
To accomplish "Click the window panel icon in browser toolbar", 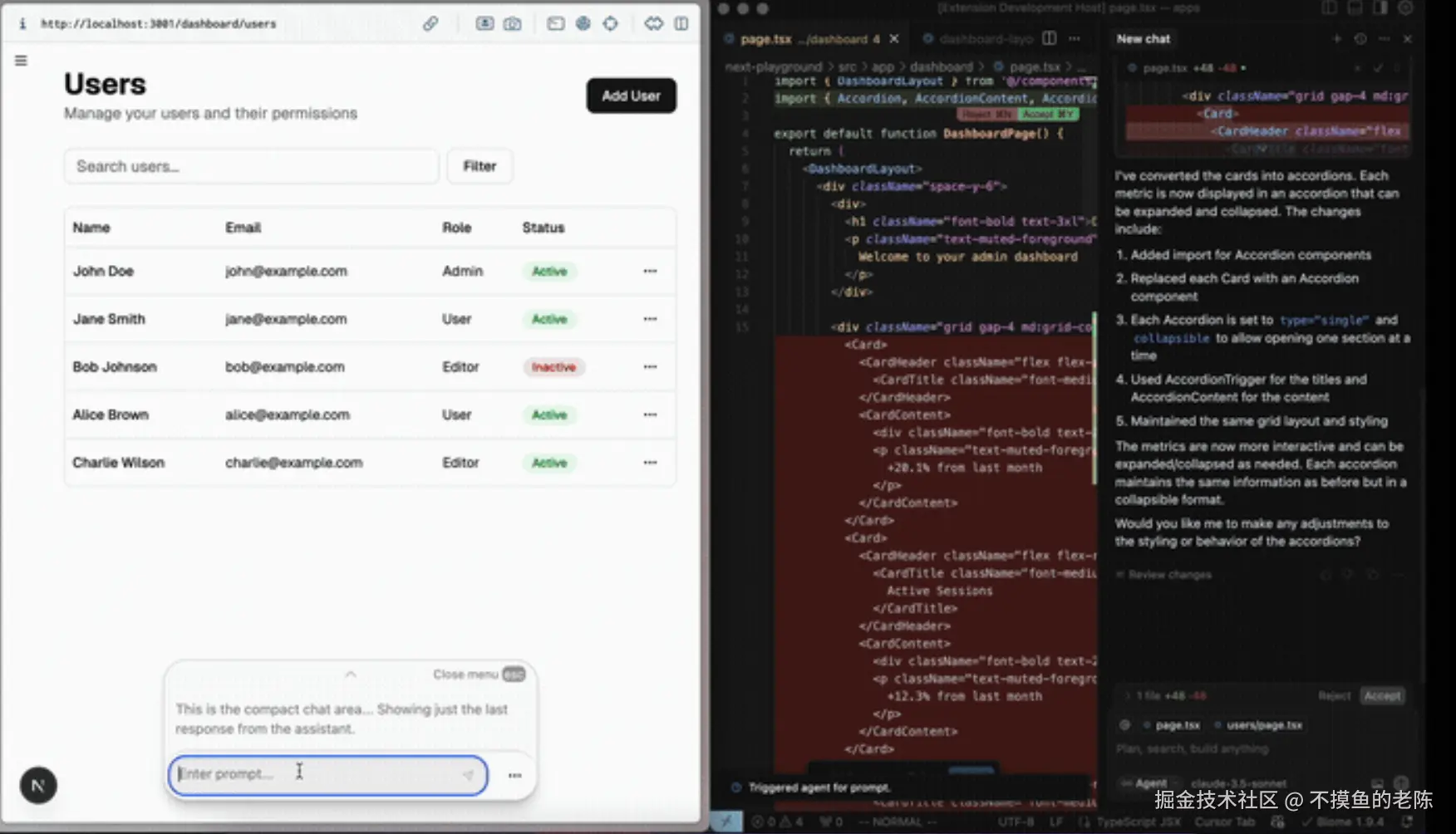I will point(555,23).
